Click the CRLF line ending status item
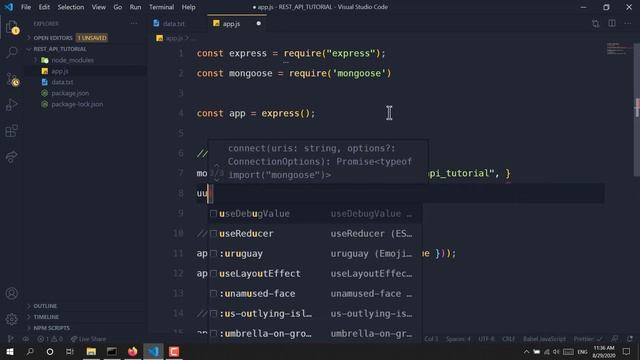 508,339
